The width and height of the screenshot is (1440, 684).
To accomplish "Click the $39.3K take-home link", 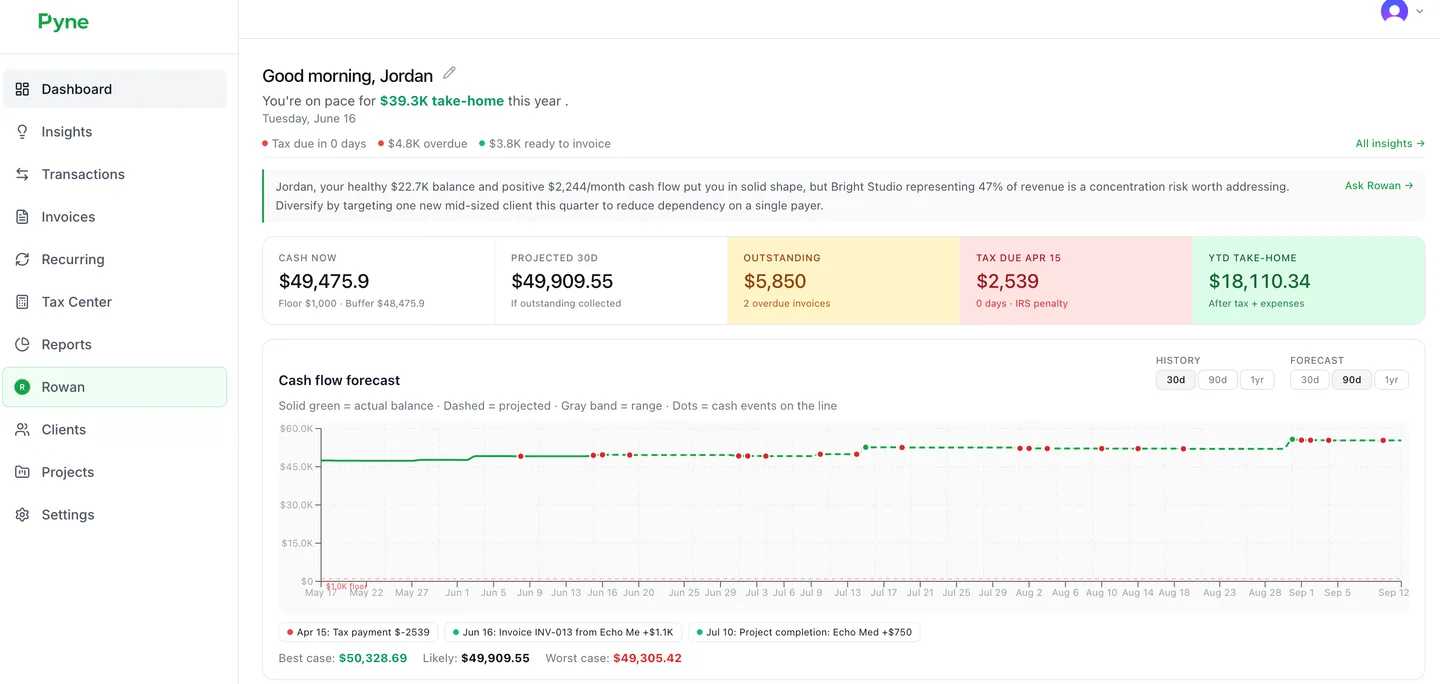I will (x=442, y=101).
